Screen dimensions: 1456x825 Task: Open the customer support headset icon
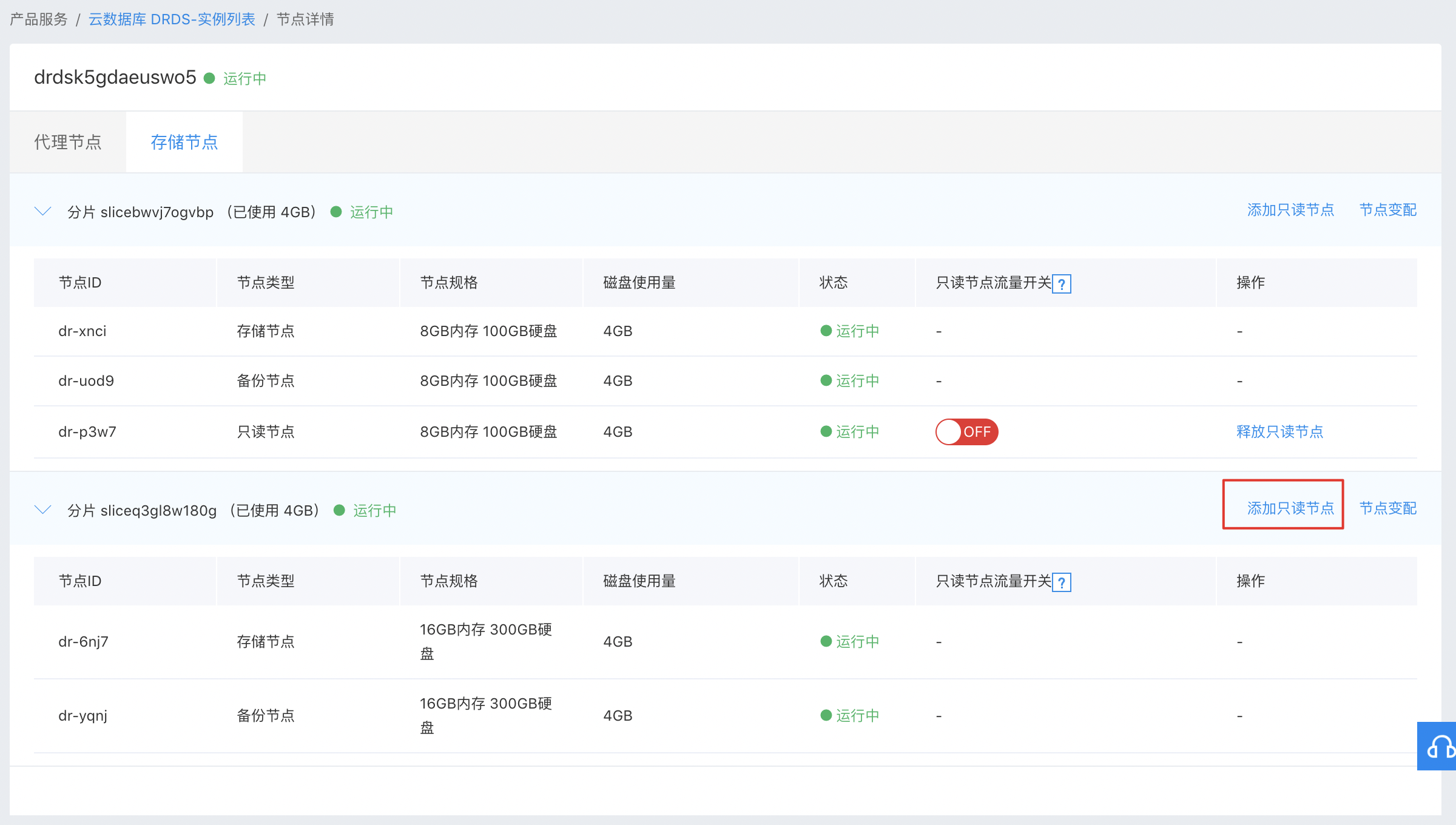[x=1438, y=746]
